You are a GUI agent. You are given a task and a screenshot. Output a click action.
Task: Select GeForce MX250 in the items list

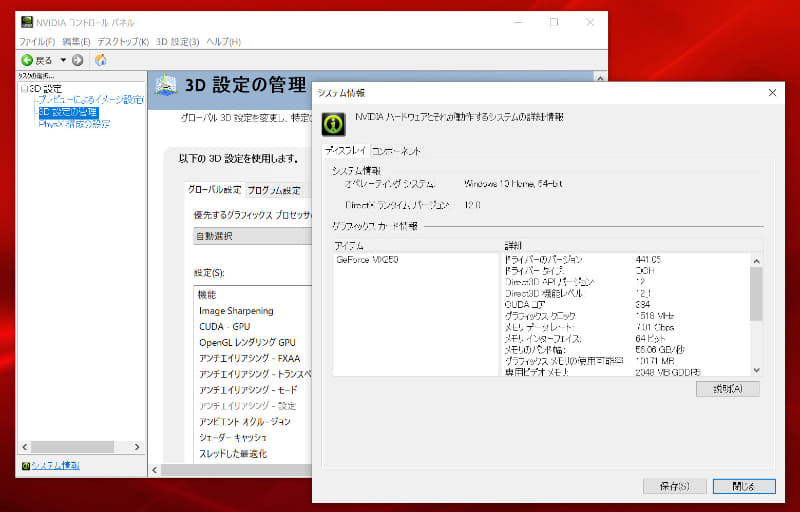[x=367, y=260]
